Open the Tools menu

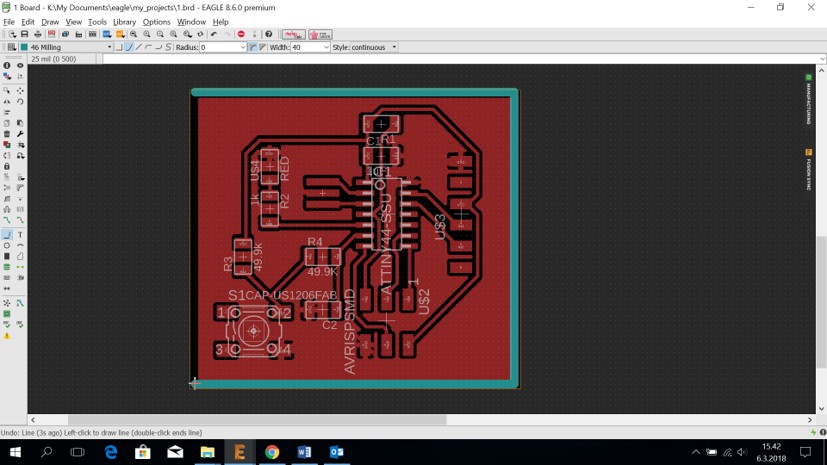(x=97, y=22)
